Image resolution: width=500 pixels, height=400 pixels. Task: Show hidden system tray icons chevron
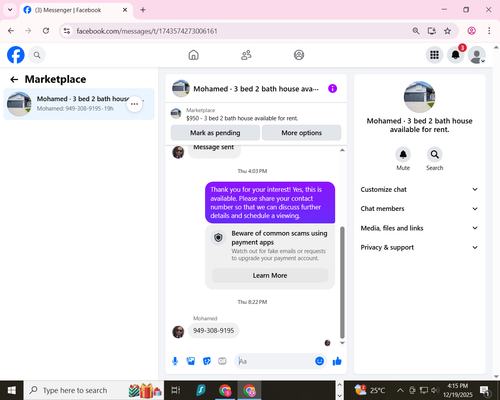click(400, 390)
